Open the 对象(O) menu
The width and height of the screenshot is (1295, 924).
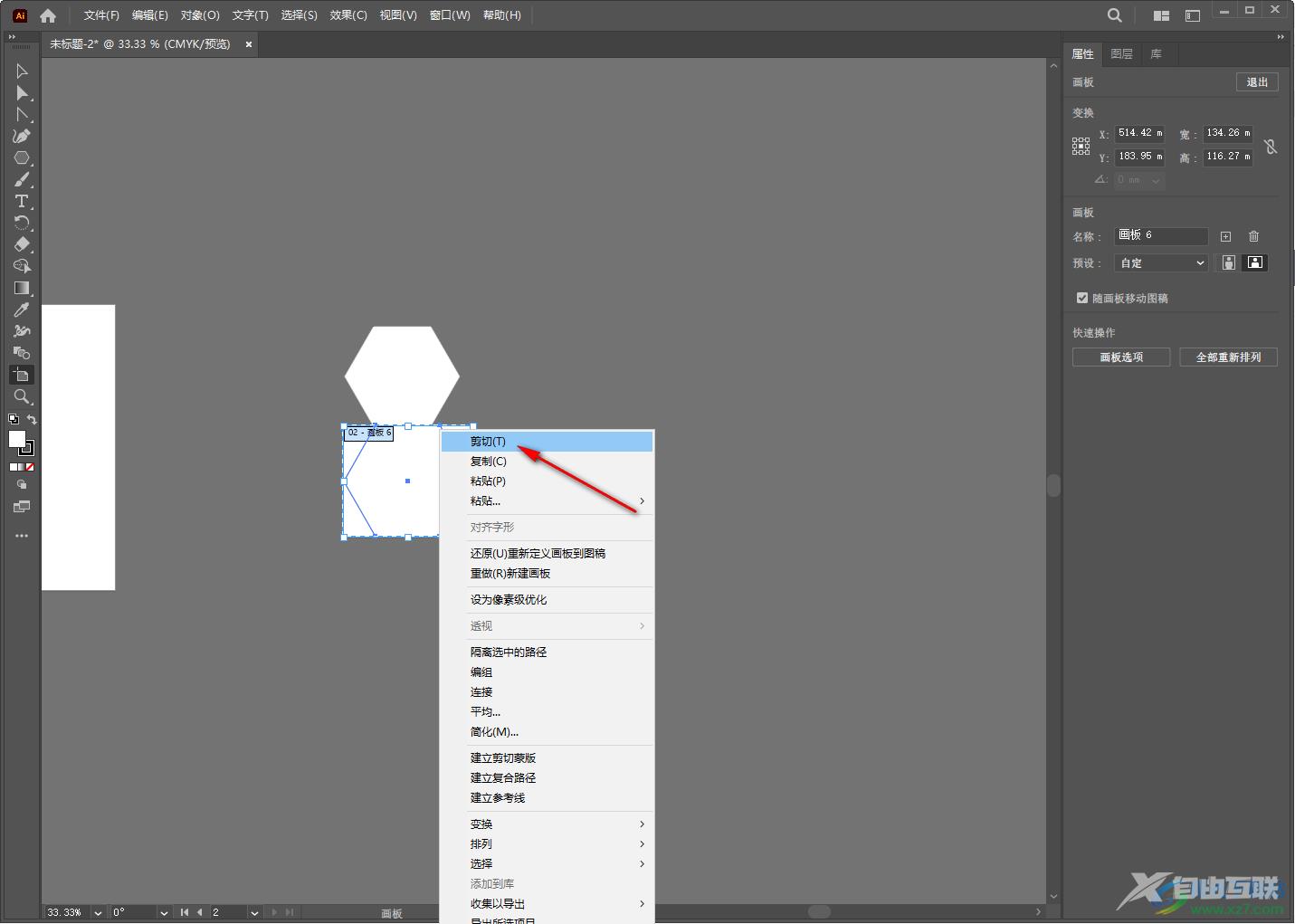click(200, 15)
